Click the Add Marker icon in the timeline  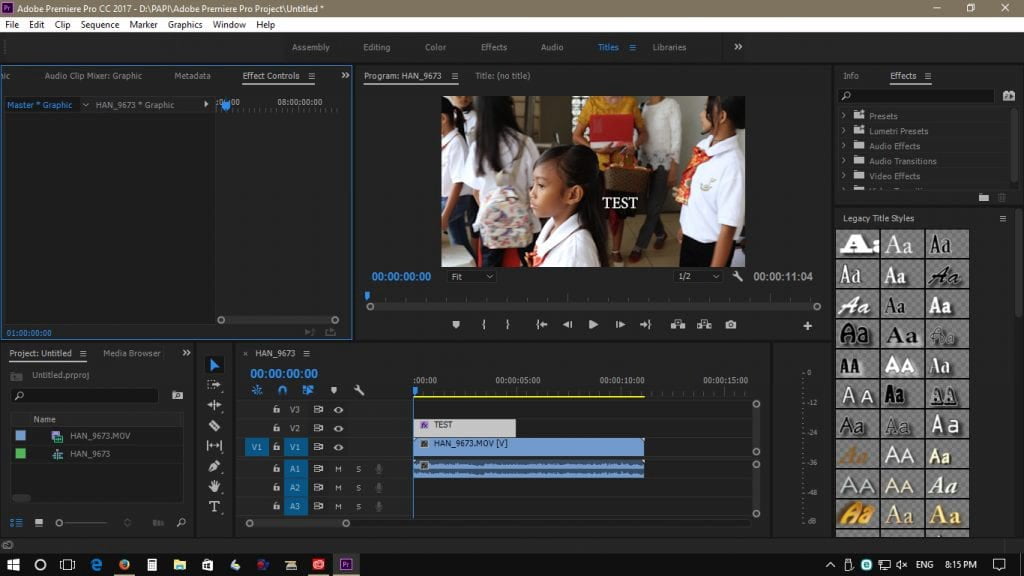click(334, 390)
